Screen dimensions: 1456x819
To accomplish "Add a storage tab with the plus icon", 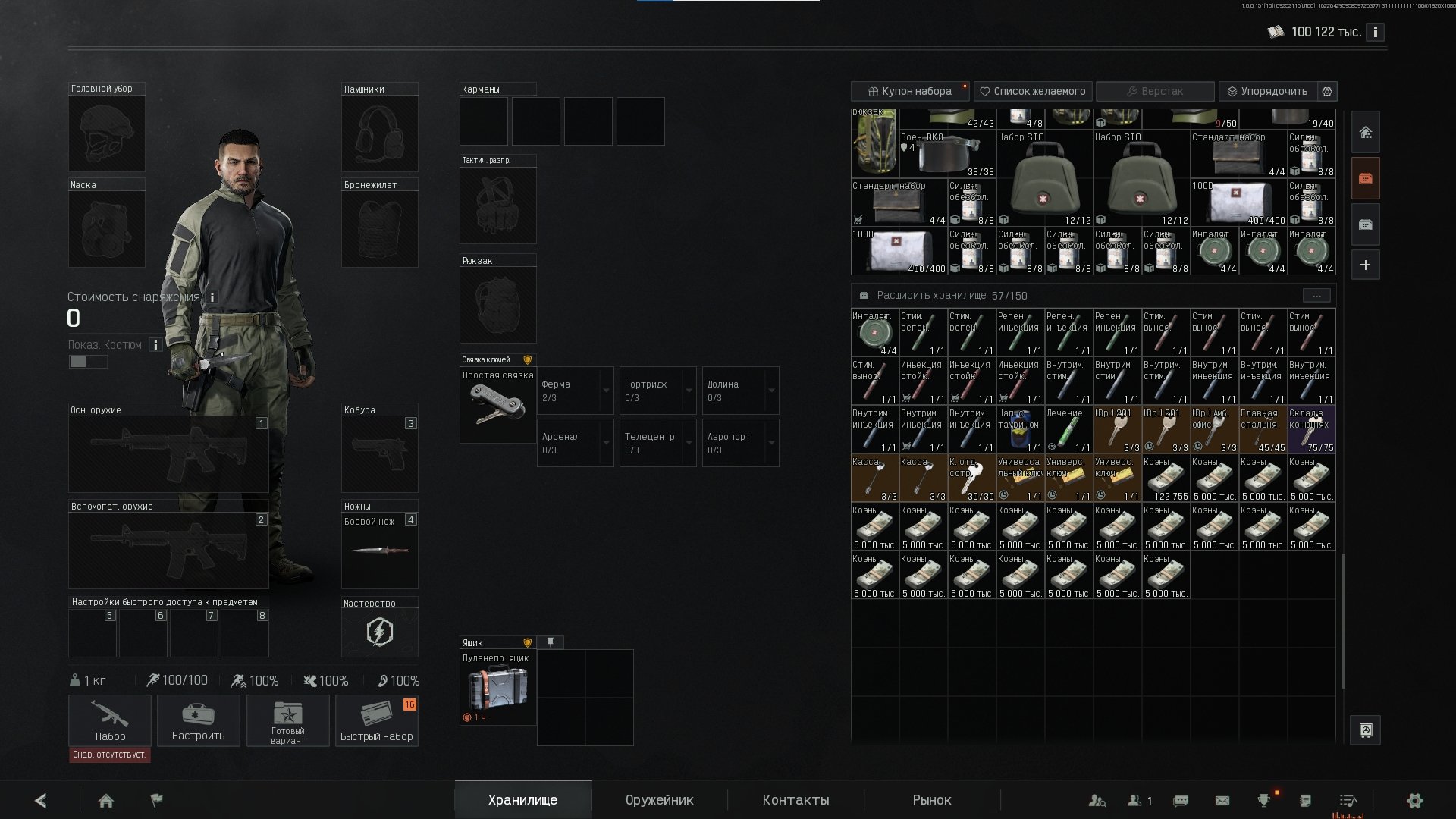I will 1366,265.
